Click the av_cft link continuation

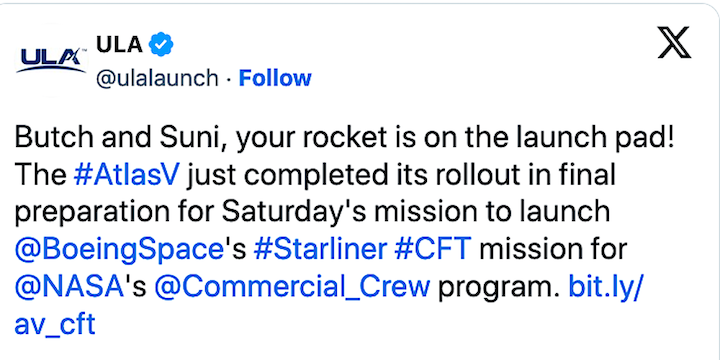pyautogui.click(x=55, y=324)
